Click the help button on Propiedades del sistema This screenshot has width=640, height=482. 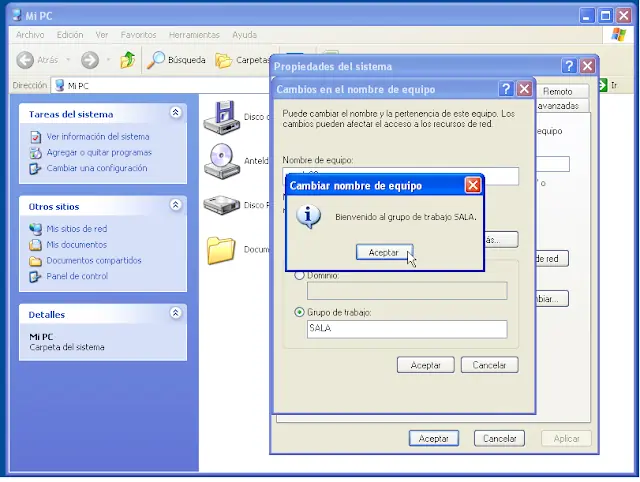tap(569, 66)
